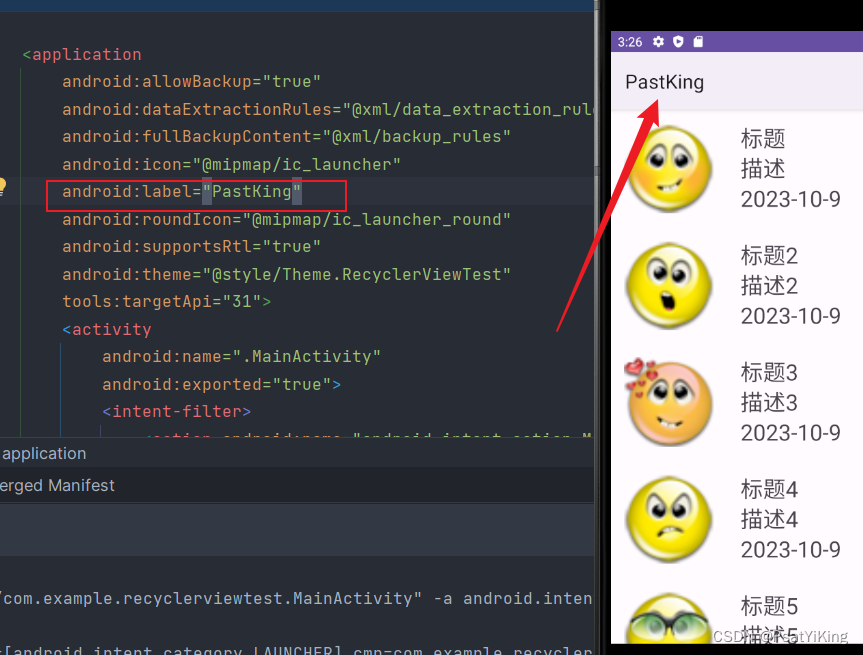Image resolution: width=863 pixels, height=655 pixels.
Task: Select the 3:26 clock in the emulator status bar
Action: (x=630, y=42)
